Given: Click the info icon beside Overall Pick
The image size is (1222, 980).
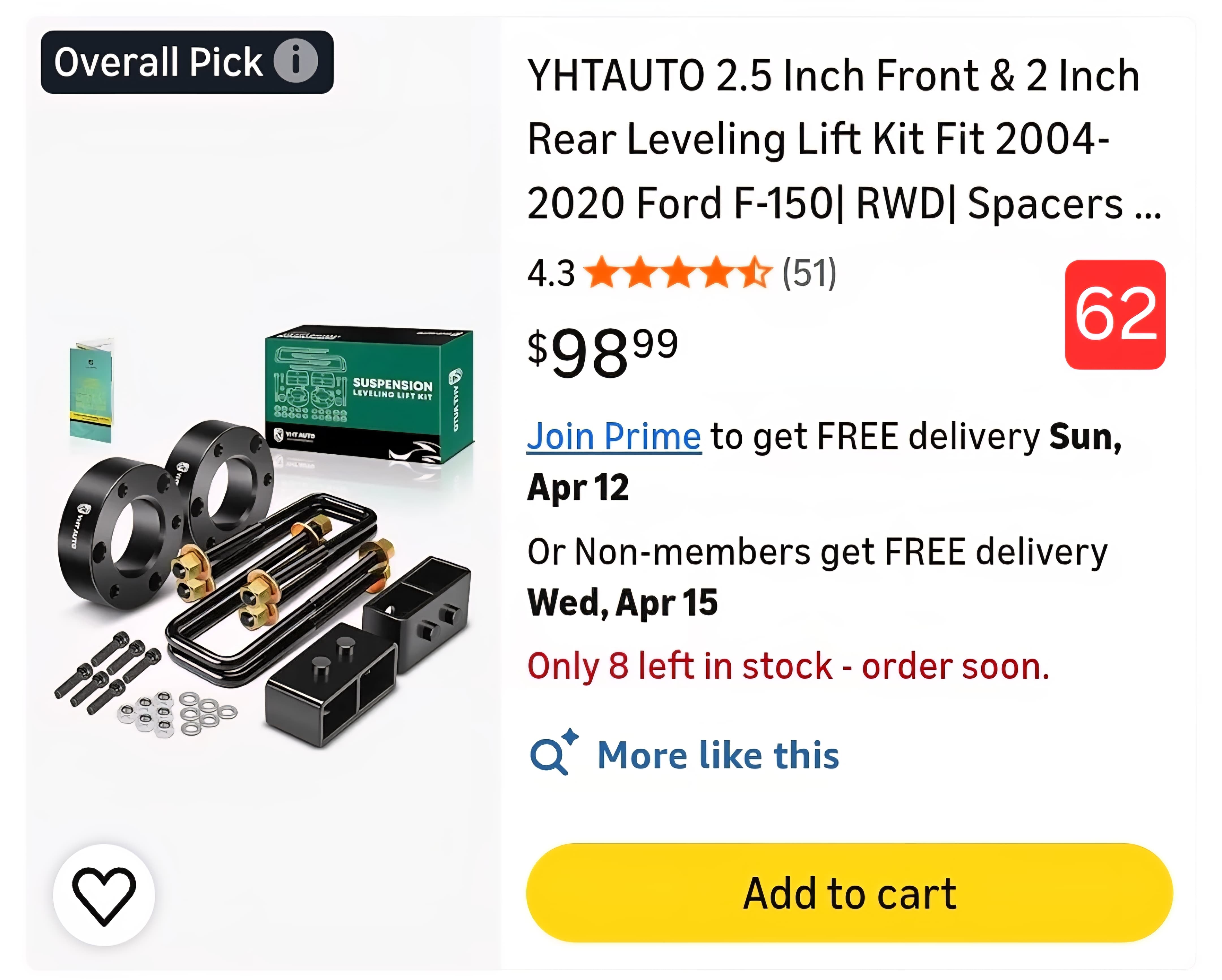Looking at the screenshot, I should tap(295, 61).
